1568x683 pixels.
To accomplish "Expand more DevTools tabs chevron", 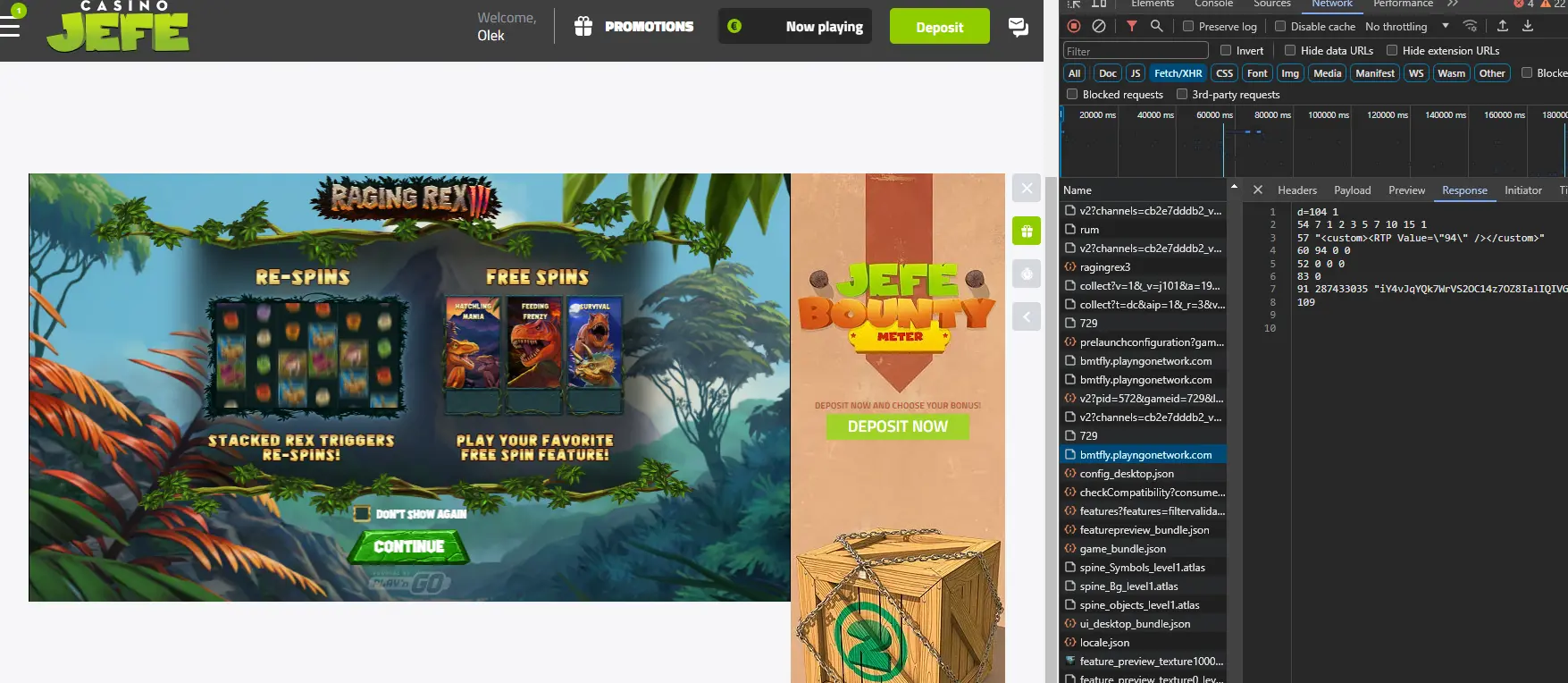I will point(1453,4).
